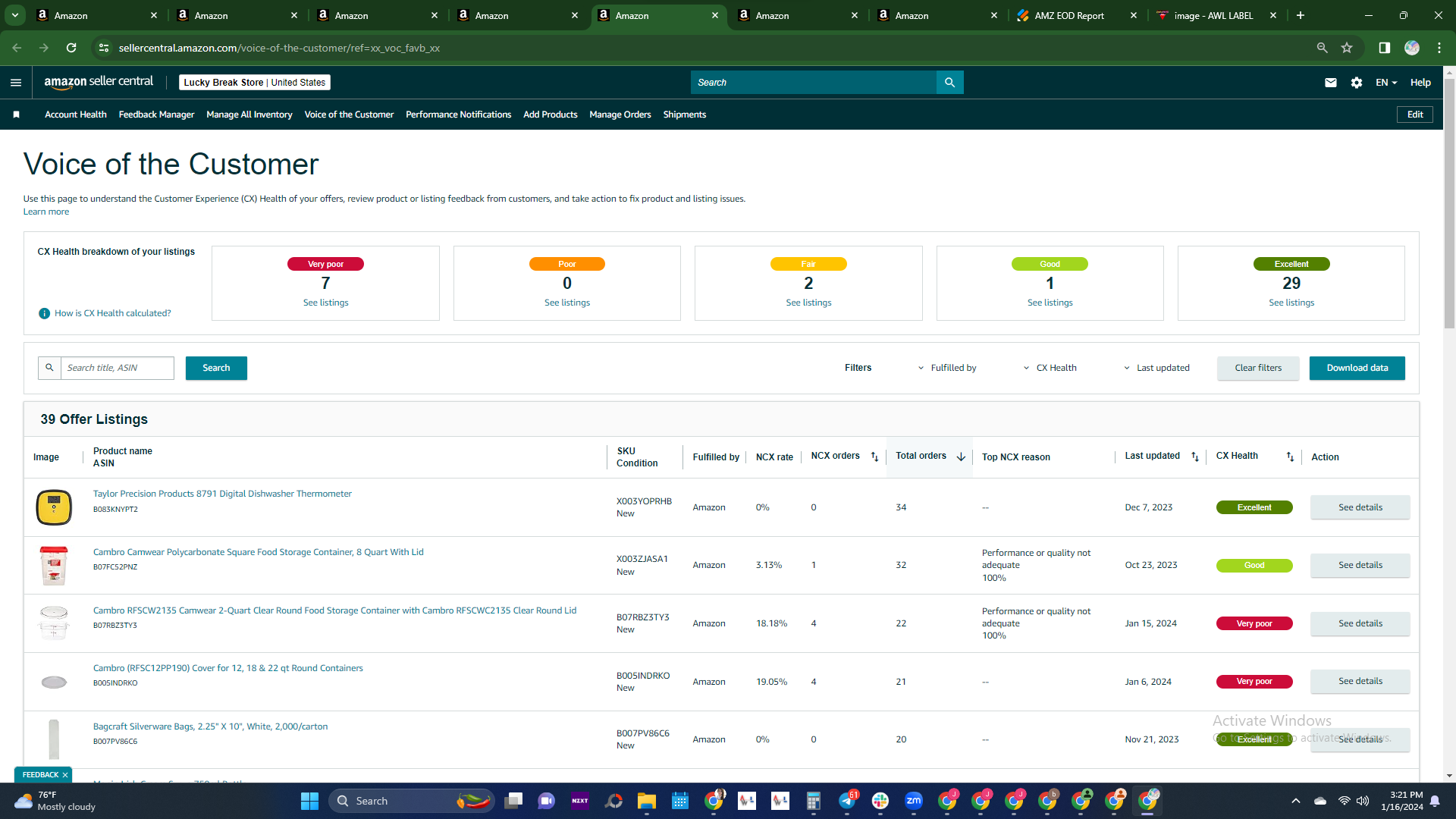Dismiss the FEEDBACK tab with its X

[65, 774]
